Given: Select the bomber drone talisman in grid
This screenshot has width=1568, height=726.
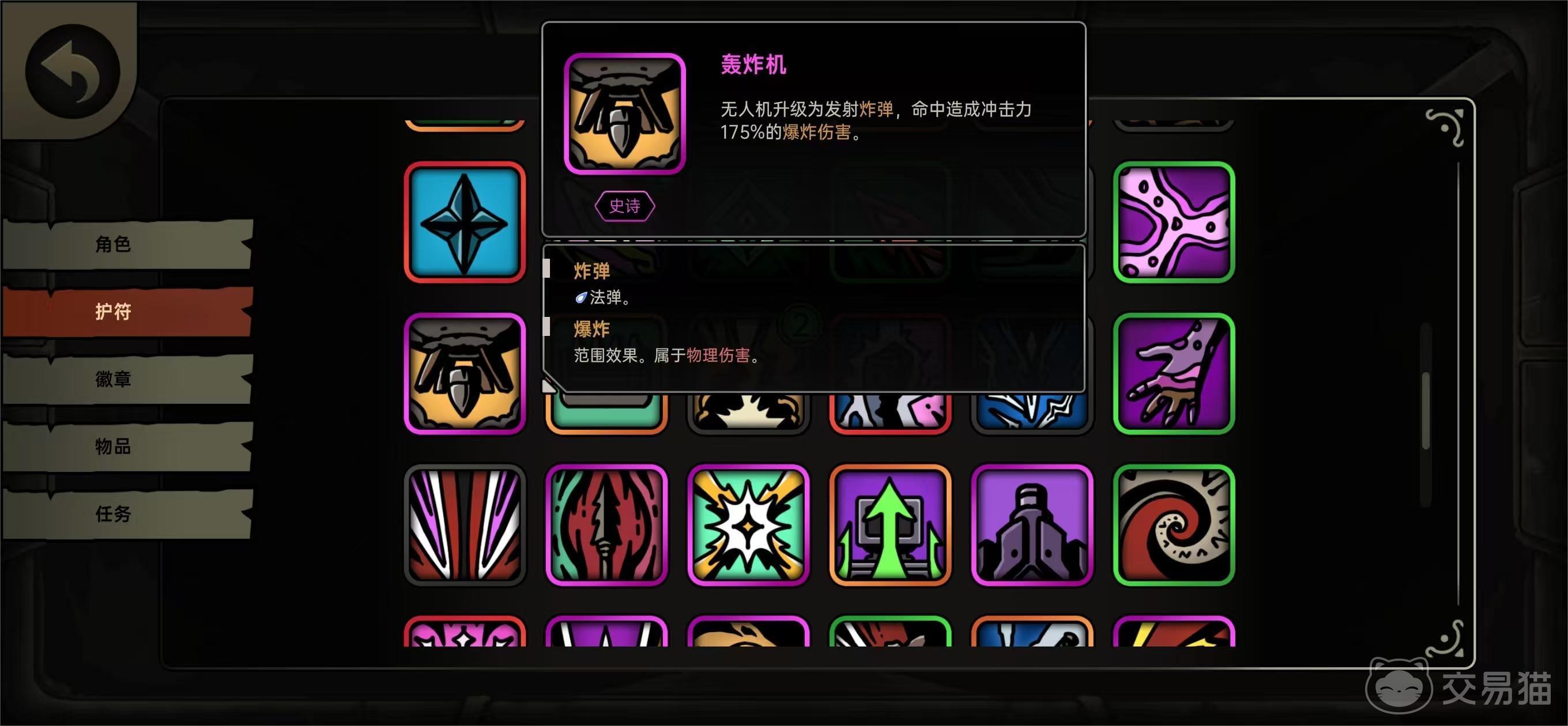Looking at the screenshot, I should (x=465, y=373).
